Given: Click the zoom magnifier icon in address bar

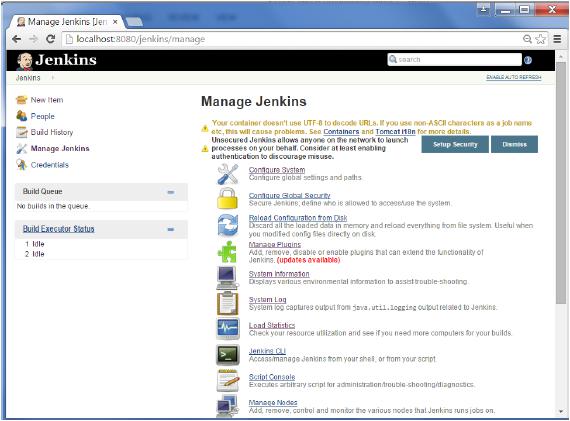Looking at the screenshot, I should tap(527, 39).
